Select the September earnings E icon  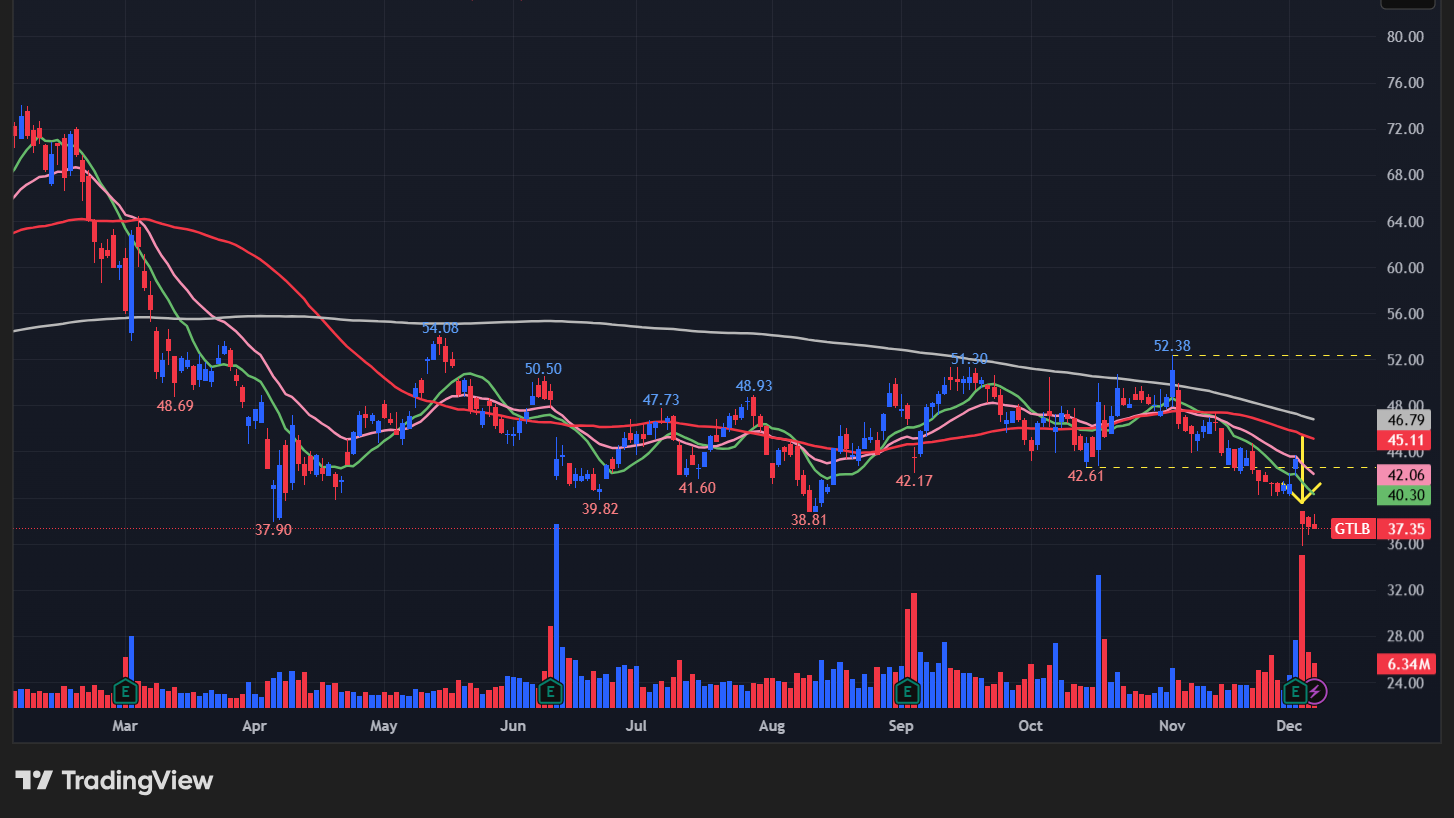(907, 691)
